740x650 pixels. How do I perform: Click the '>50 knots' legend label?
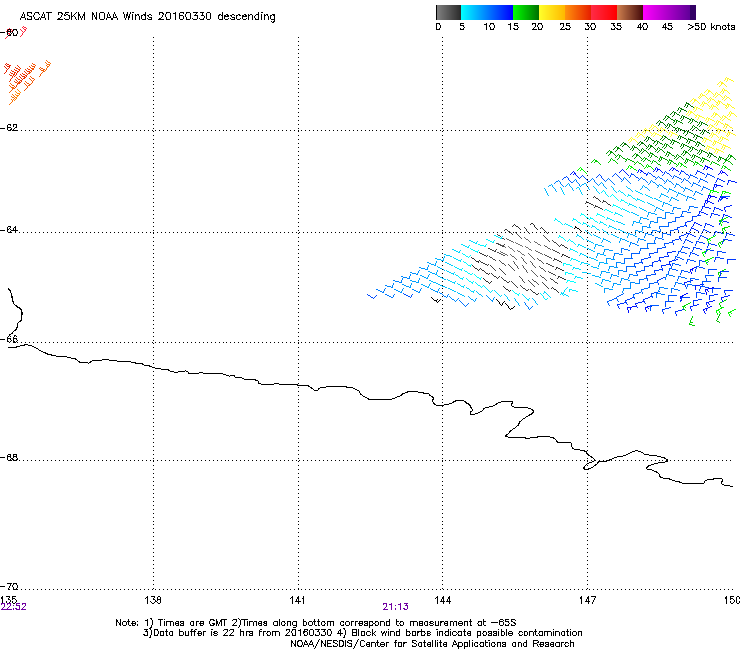coord(711,27)
